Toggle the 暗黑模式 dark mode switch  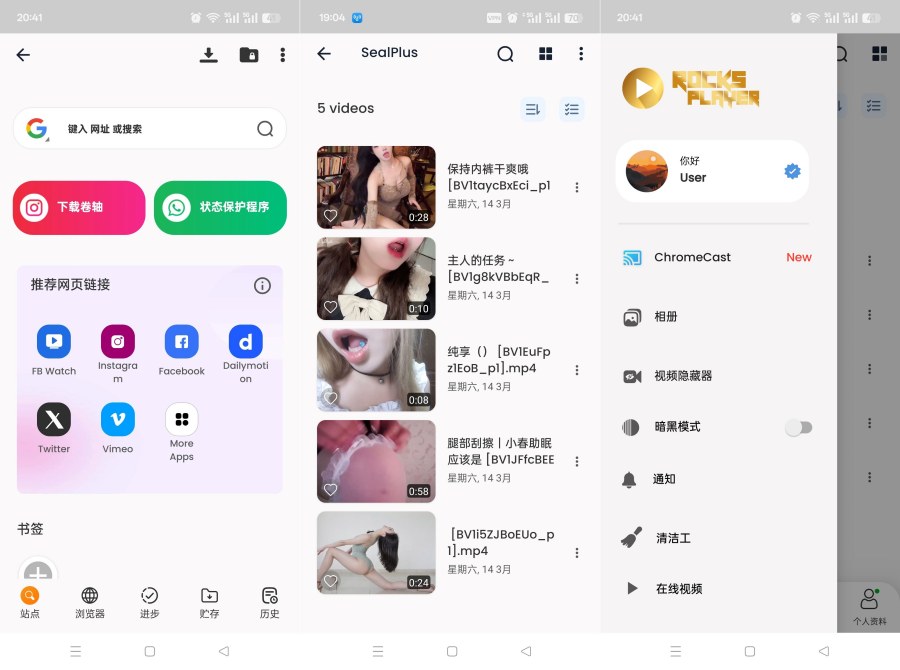tap(798, 428)
